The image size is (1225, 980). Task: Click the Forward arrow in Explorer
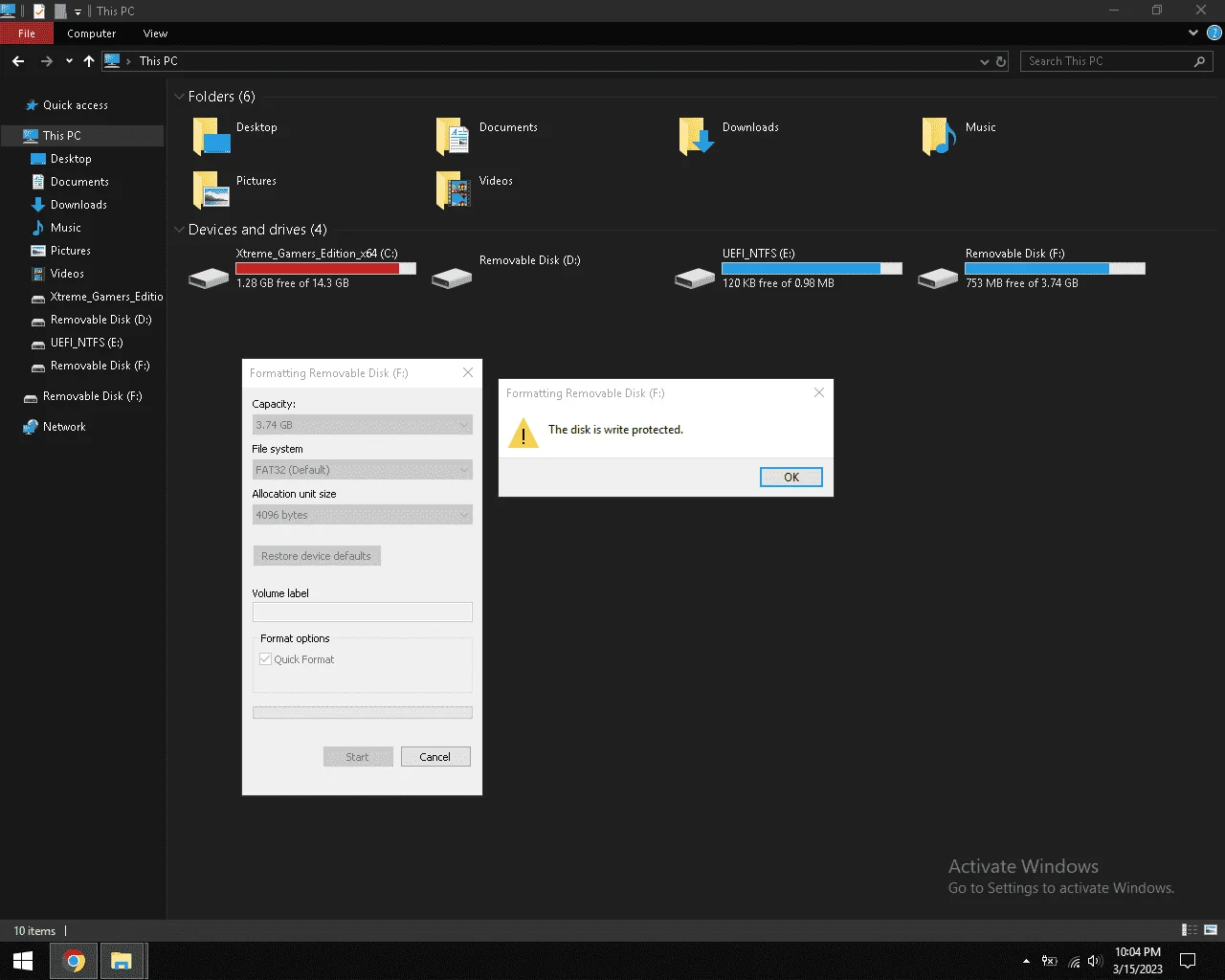tap(46, 61)
